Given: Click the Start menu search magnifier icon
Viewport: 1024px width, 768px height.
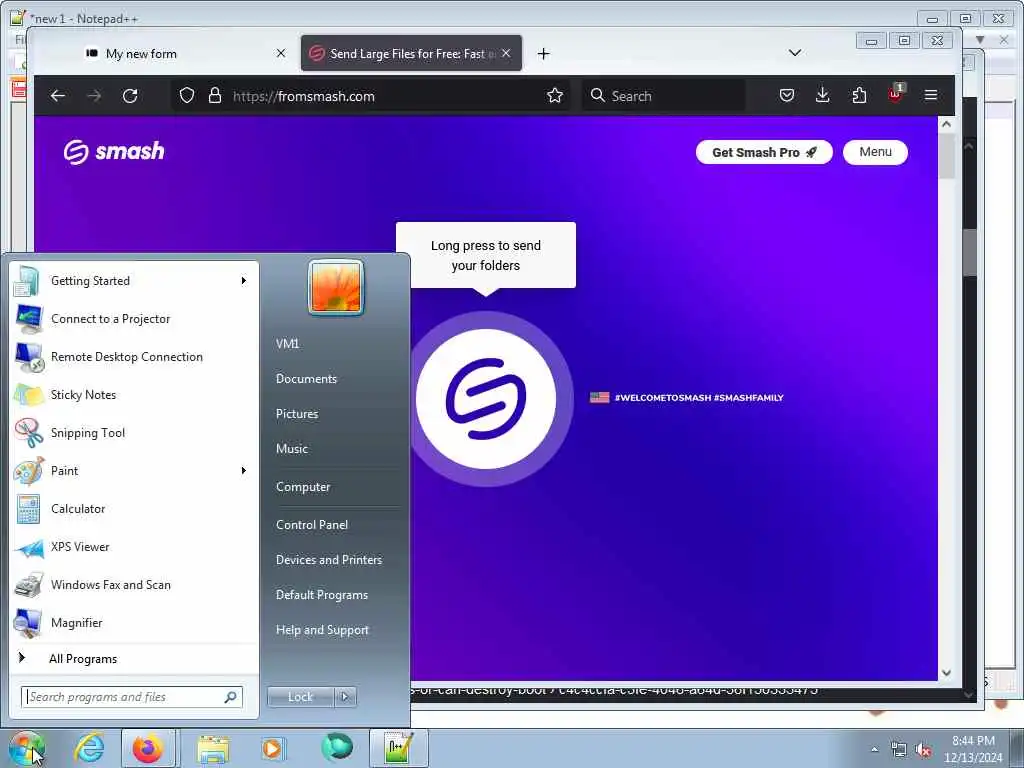Looking at the screenshot, I should click(x=230, y=697).
